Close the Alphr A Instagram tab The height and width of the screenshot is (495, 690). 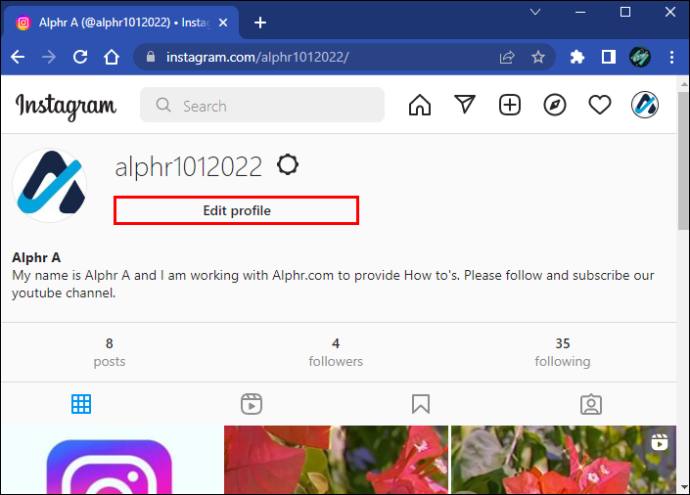[223, 22]
